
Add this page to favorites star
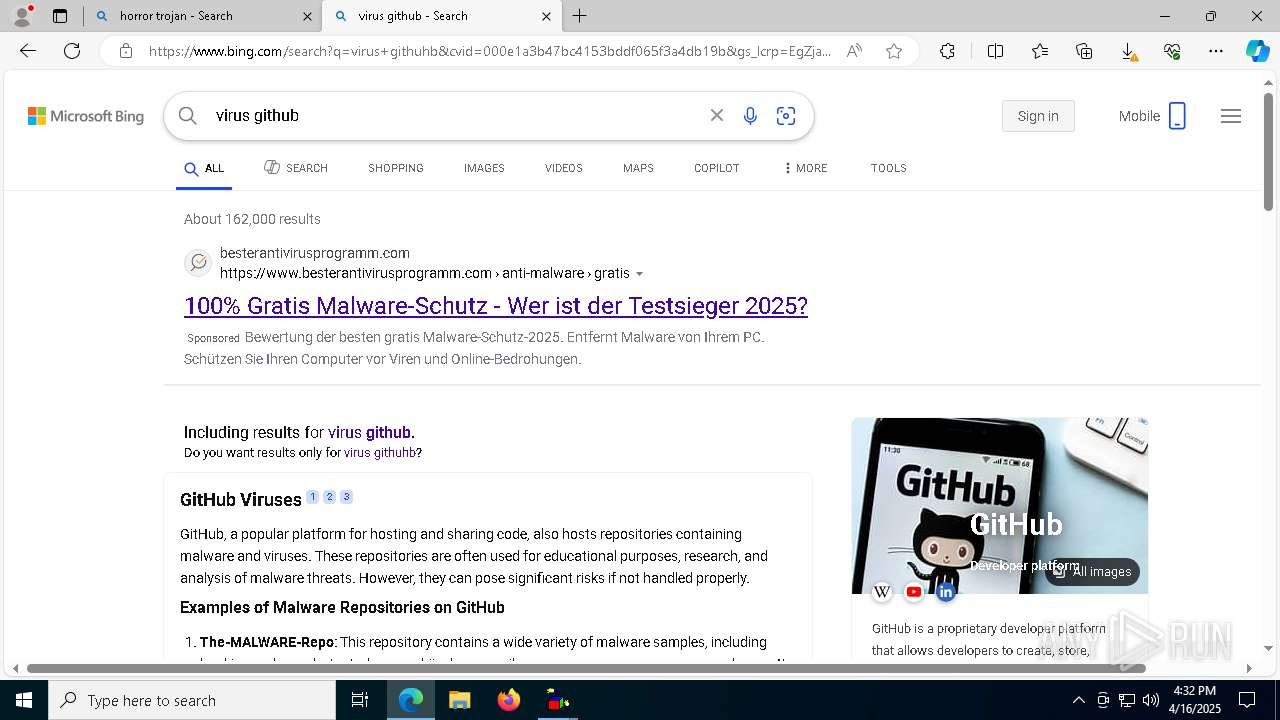pos(894,51)
